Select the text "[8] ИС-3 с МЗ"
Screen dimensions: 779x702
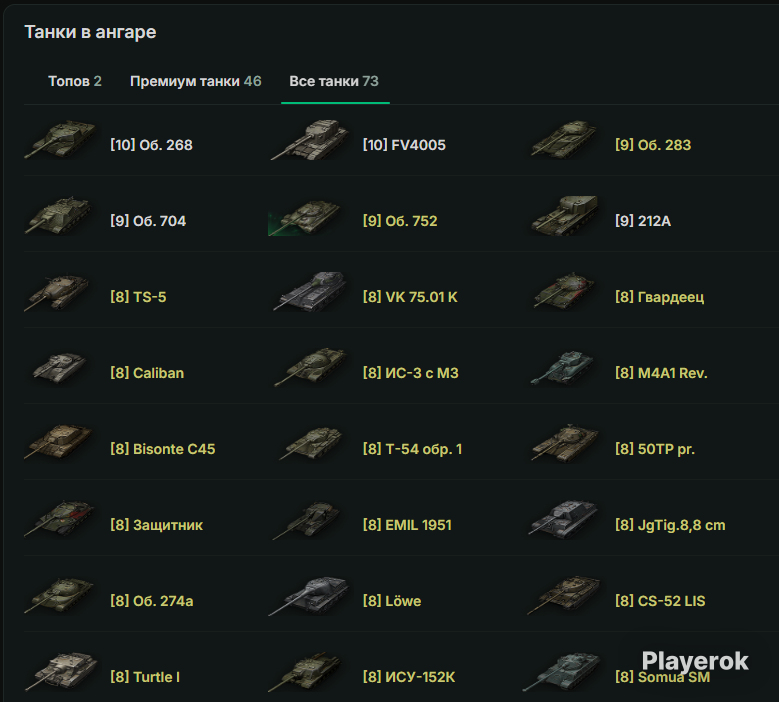[x=410, y=373]
